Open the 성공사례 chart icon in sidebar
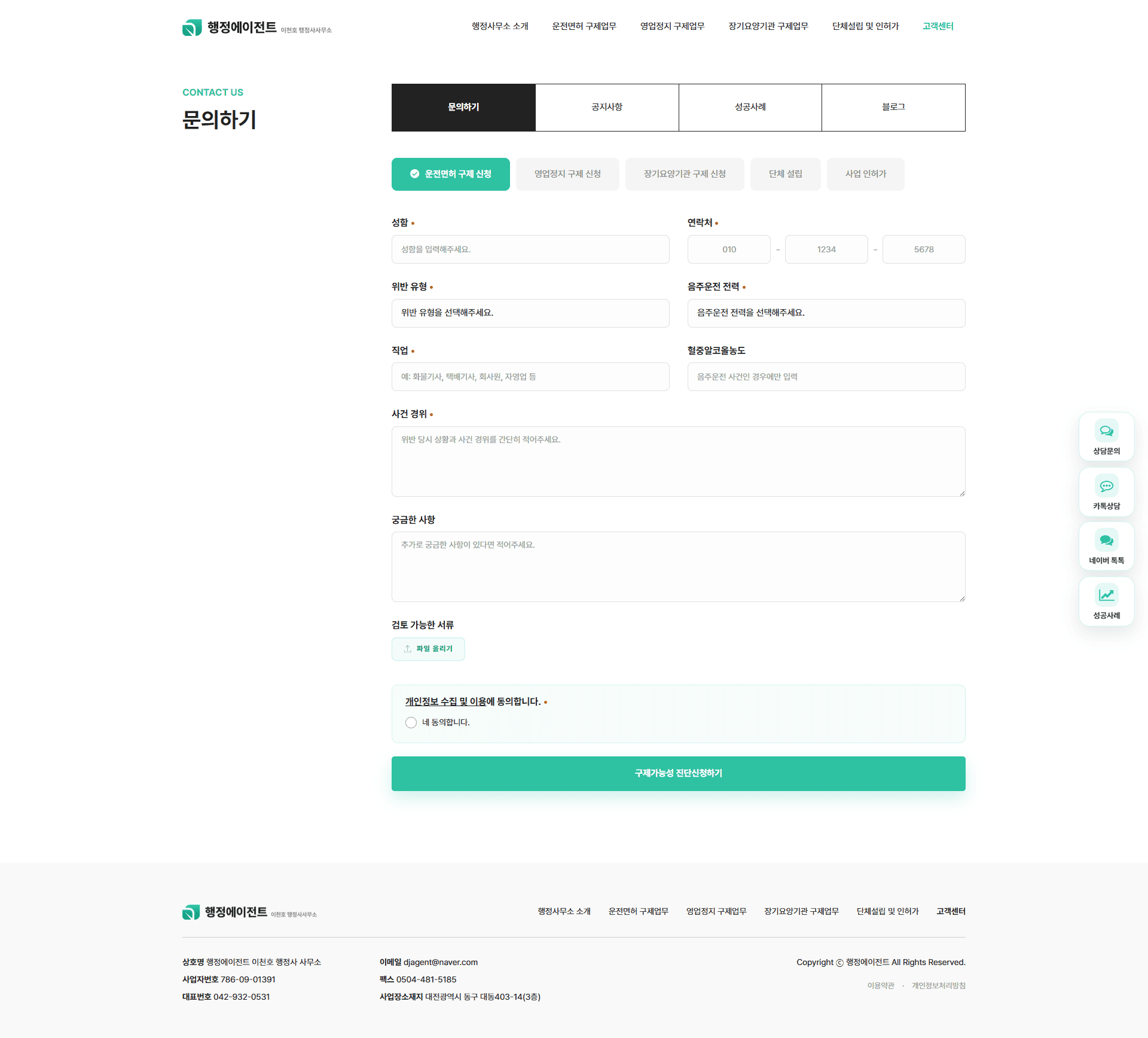Image resolution: width=1148 pixels, height=1038 pixels. coord(1106,601)
